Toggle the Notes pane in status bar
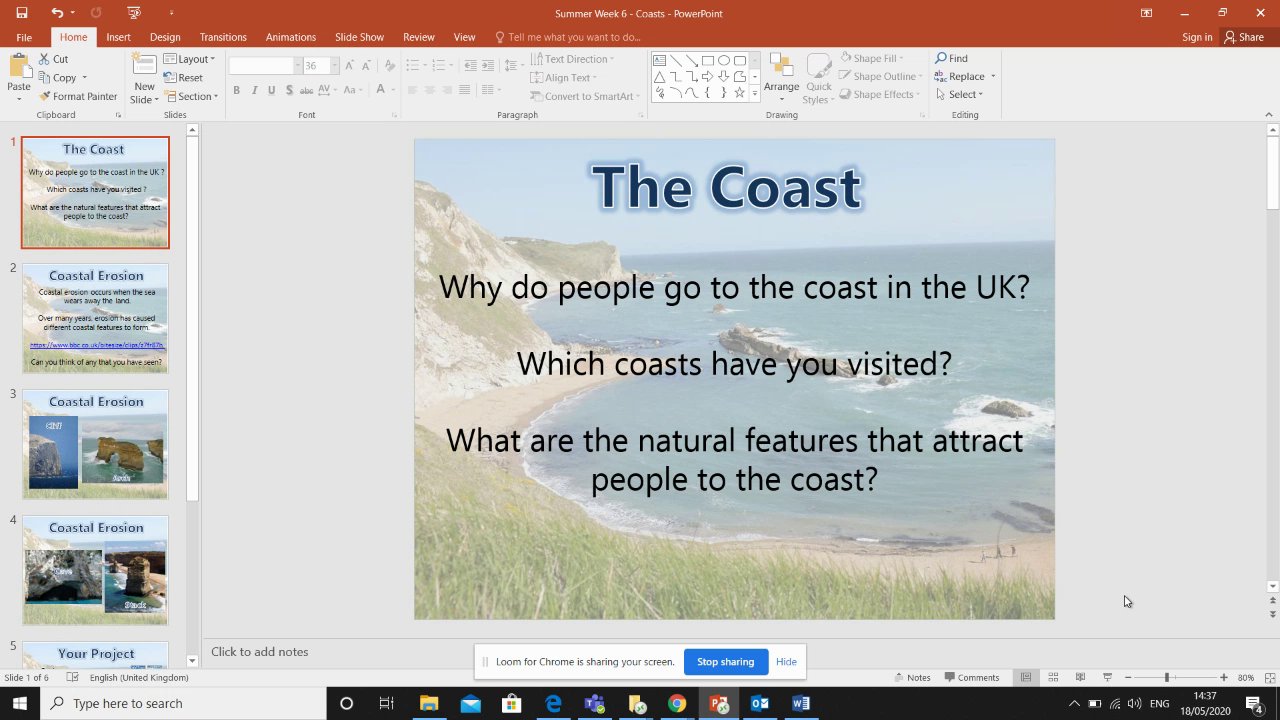 (x=912, y=678)
